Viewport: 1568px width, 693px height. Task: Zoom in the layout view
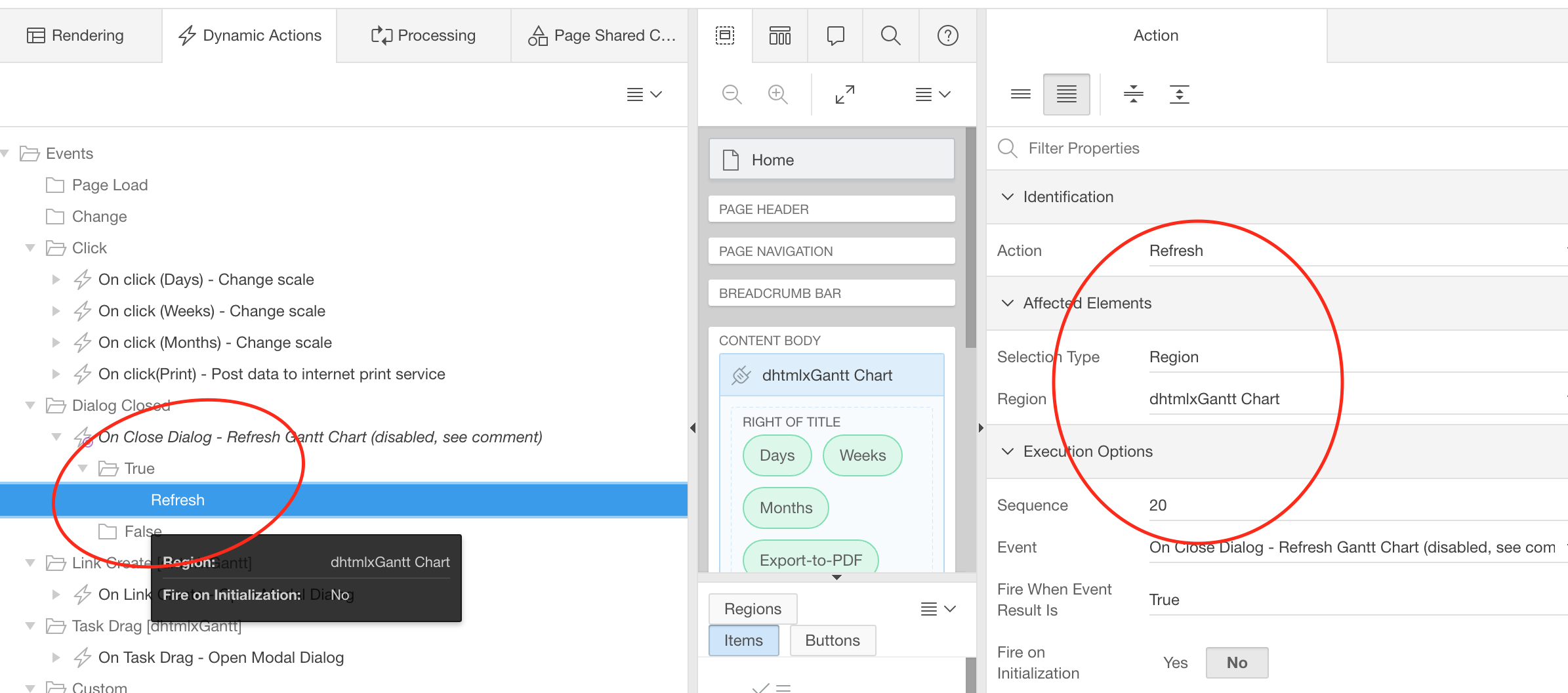click(778, 94)
